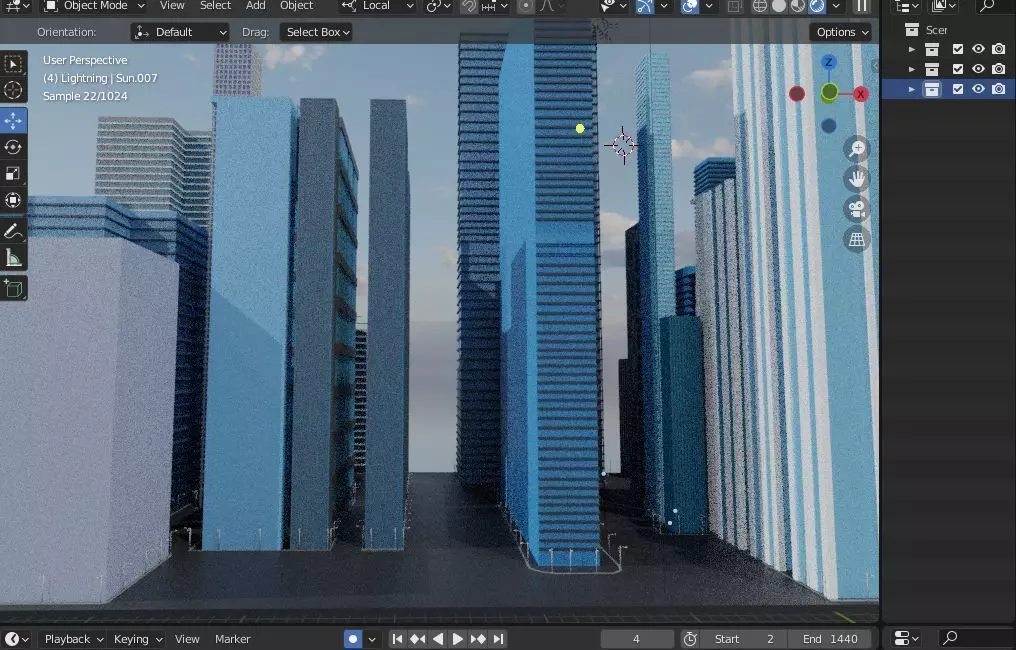Viewport: 1016px width, 650px height.
Task: Select wireframe viewport shading
Action: click(760, 6)
